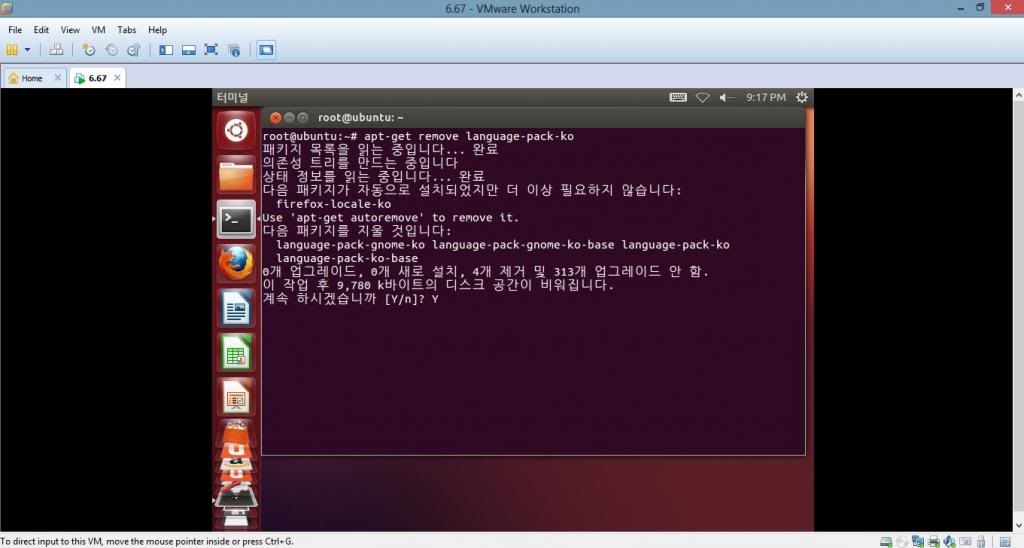This screenshot has height=548, width=1024.
Task: Click the 터미널 title in top panel
Action: coord(232,97)
